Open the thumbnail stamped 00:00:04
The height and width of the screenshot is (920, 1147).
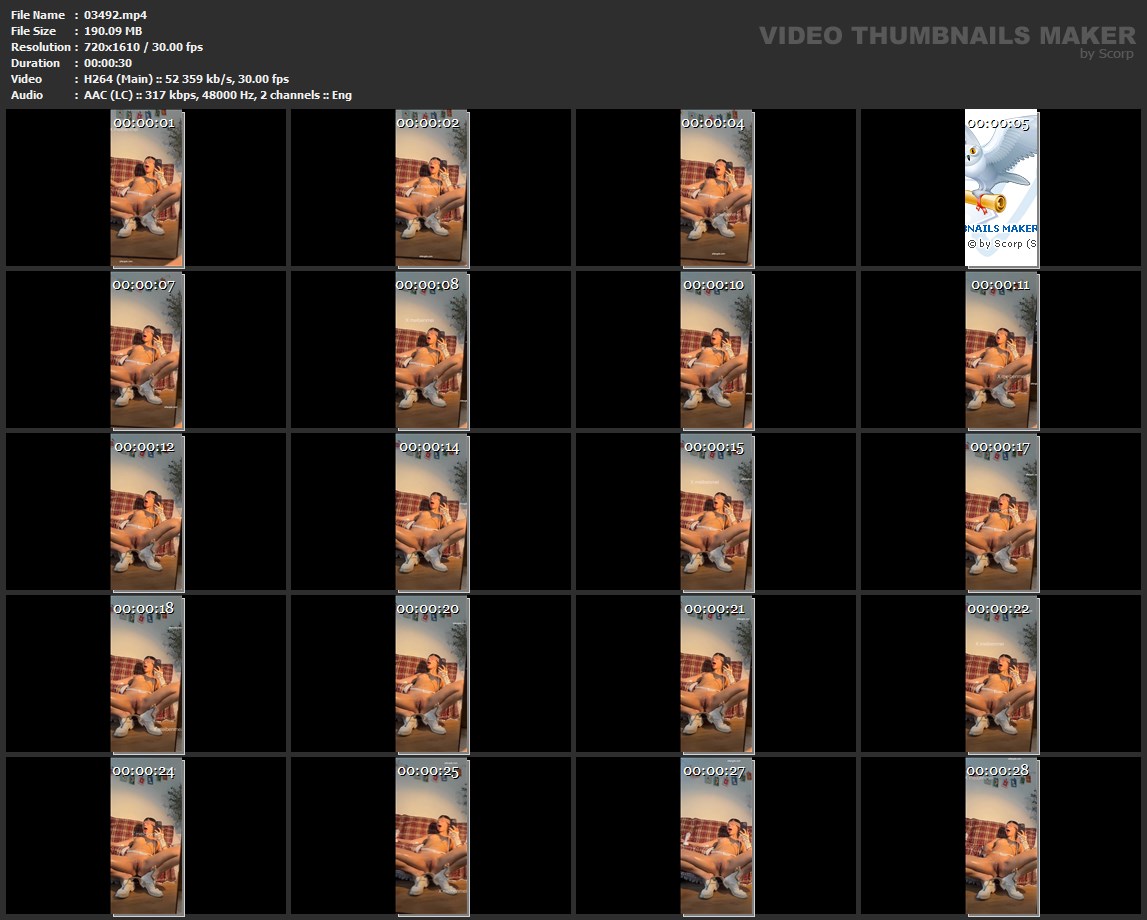716,190
